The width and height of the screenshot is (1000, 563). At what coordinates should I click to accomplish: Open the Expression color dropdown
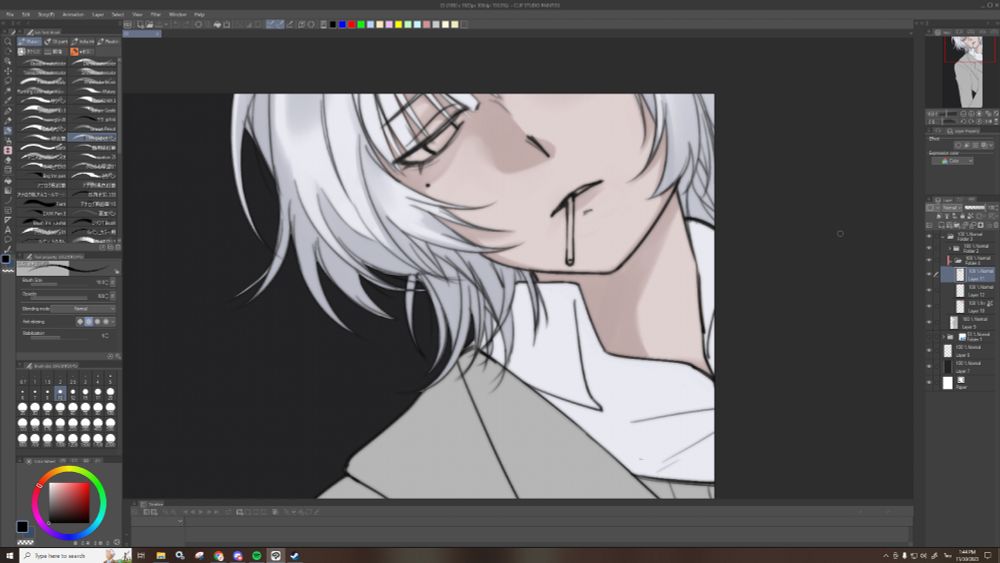click(952, 161)
